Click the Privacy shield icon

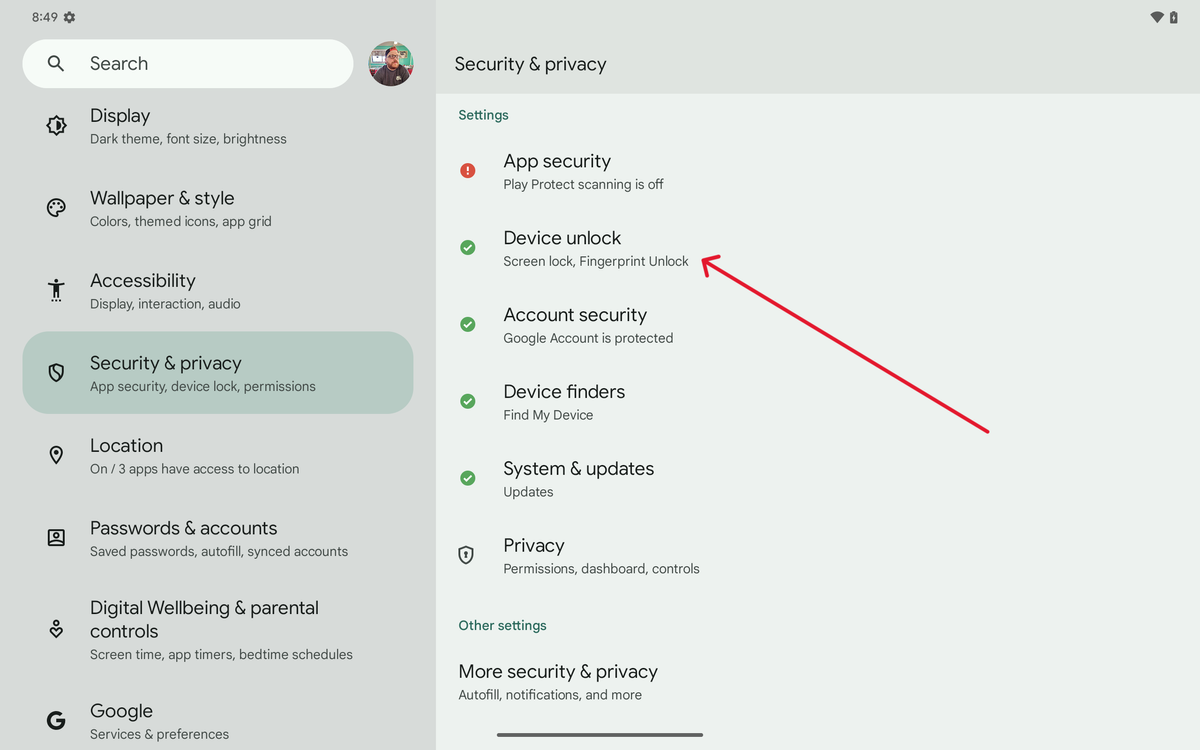click(x=466, y=555)
